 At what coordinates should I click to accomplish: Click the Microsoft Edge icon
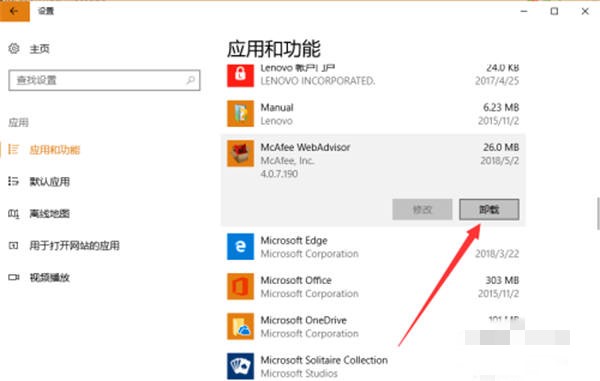coord(240,247)
